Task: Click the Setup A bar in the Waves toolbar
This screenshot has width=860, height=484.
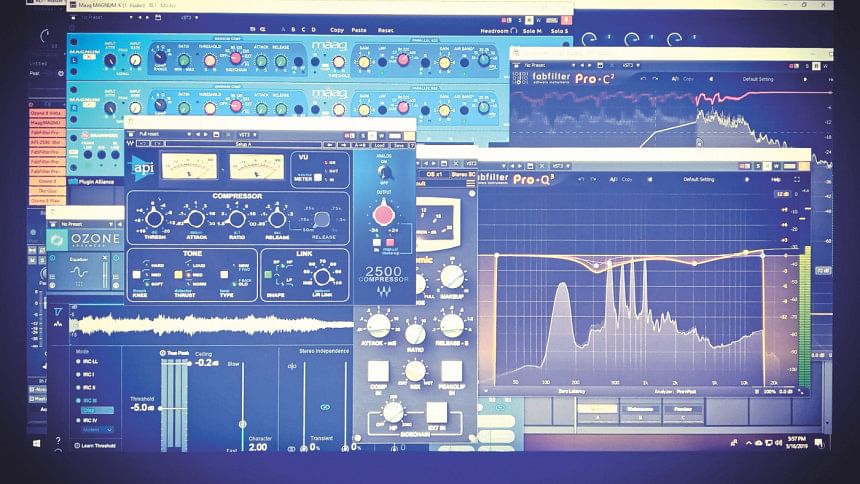Action: click(x=243, y=144)
